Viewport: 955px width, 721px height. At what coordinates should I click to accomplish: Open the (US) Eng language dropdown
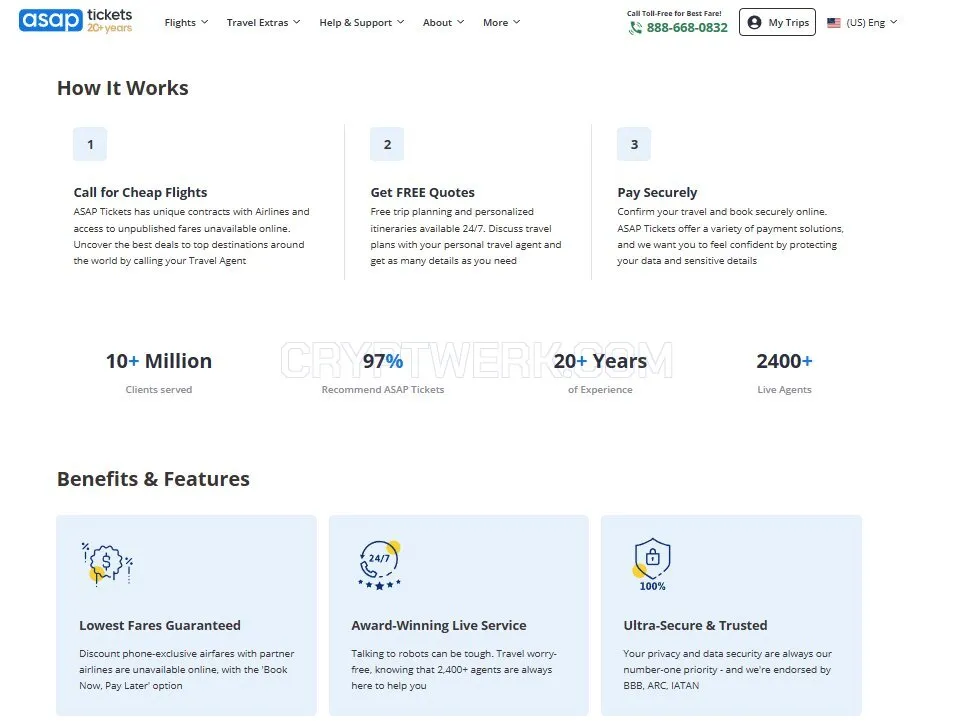pyautogui.click(x=862, y=23)
